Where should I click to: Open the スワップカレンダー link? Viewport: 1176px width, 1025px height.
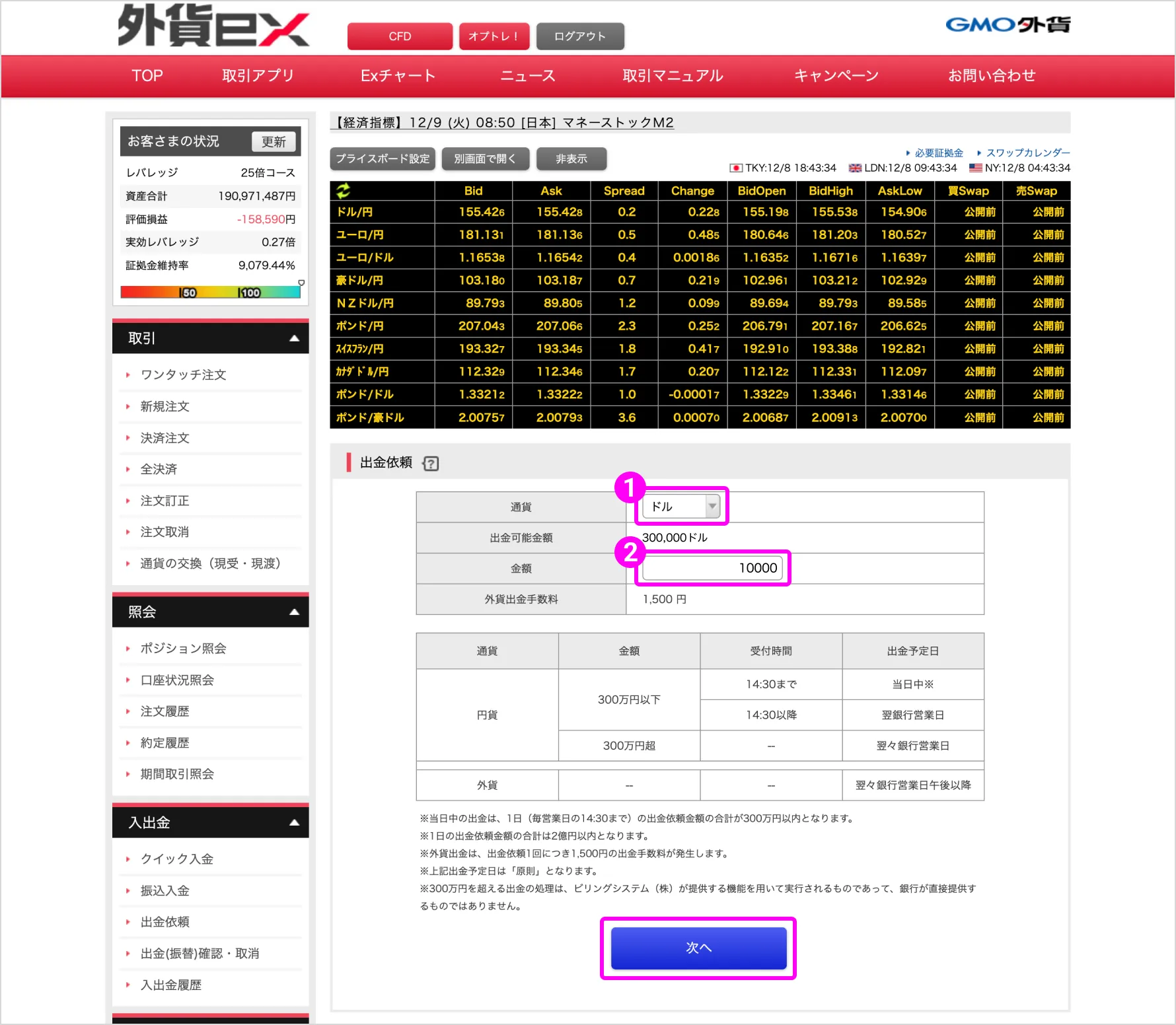[1027, 153]
